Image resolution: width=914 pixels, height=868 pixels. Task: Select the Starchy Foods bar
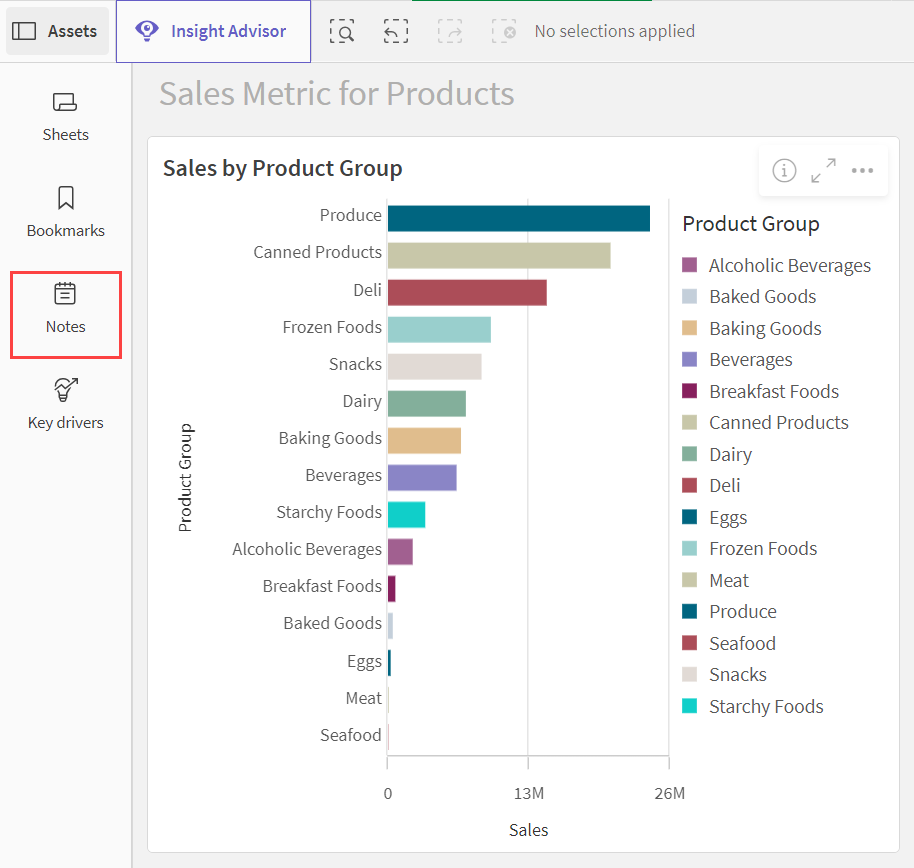(406, 515)
